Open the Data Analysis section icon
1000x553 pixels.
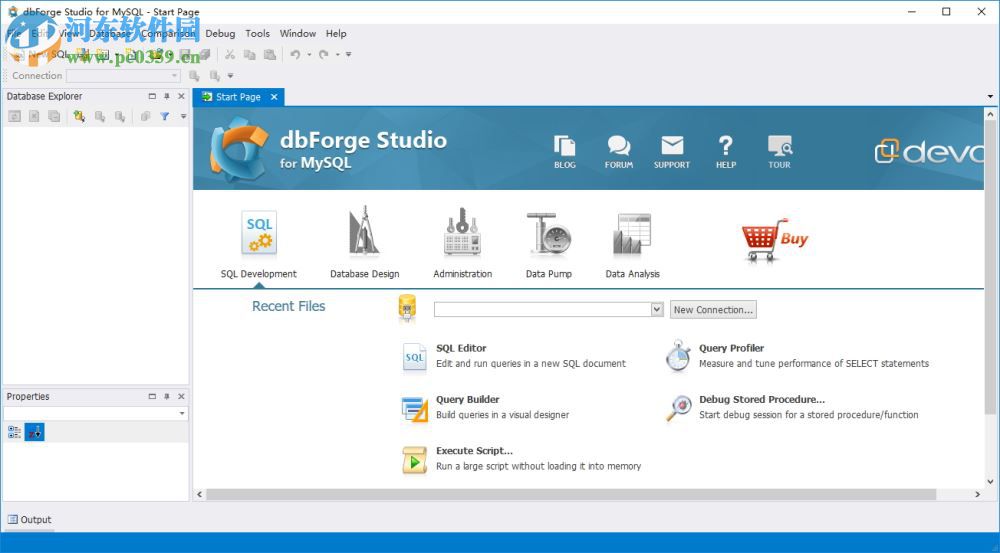point(632,233)
